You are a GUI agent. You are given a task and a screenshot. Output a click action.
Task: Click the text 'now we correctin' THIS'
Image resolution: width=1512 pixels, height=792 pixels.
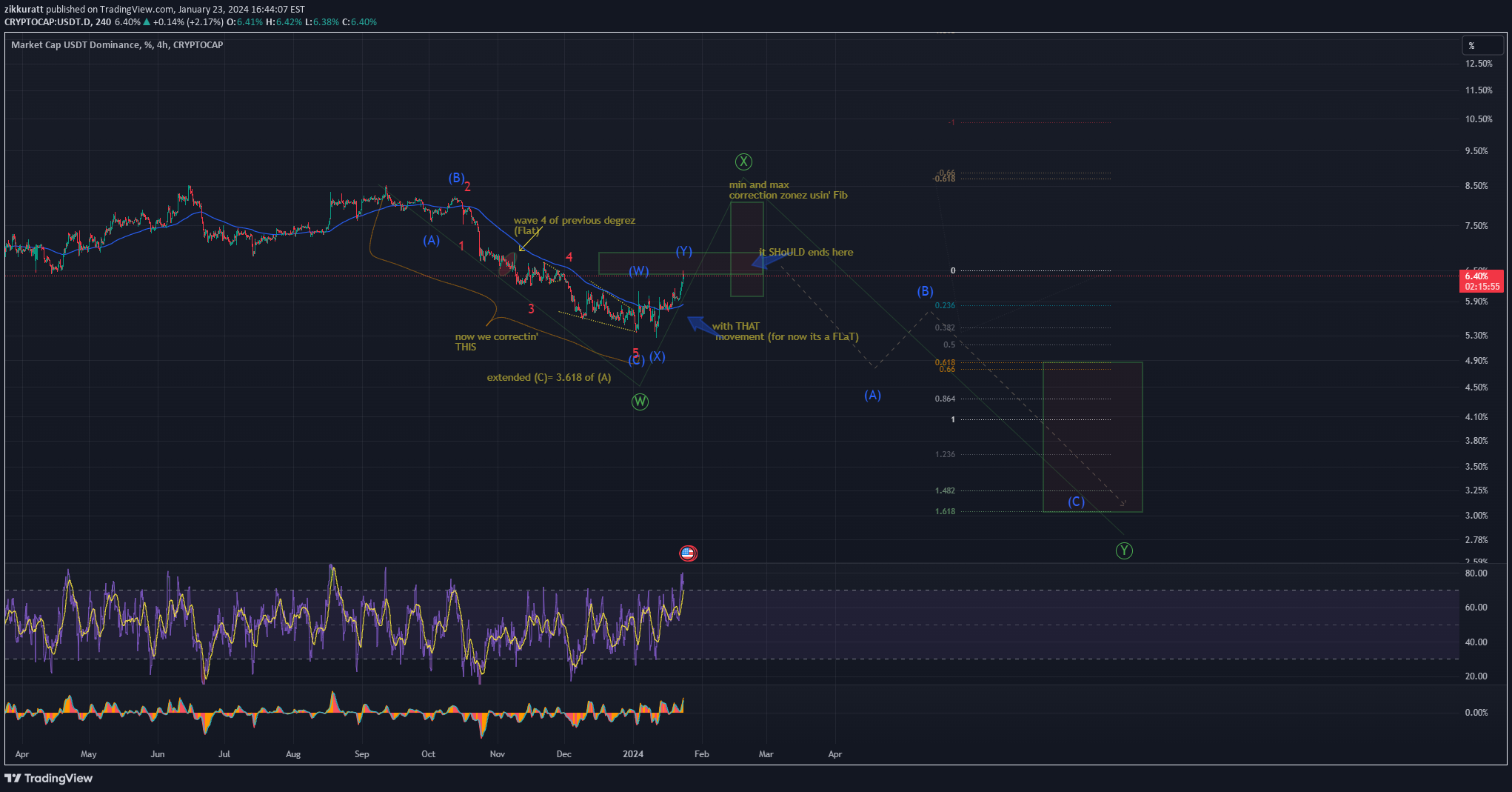coord(496,342)
